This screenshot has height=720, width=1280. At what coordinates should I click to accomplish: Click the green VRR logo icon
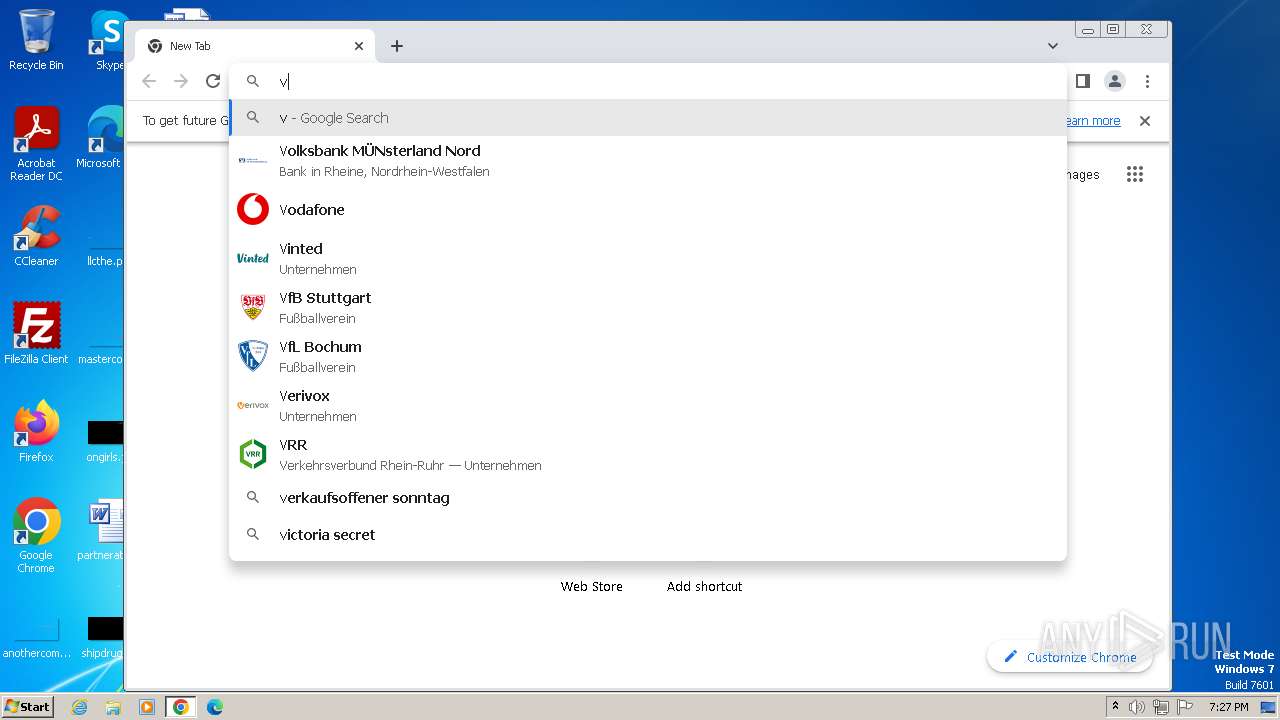253,454
